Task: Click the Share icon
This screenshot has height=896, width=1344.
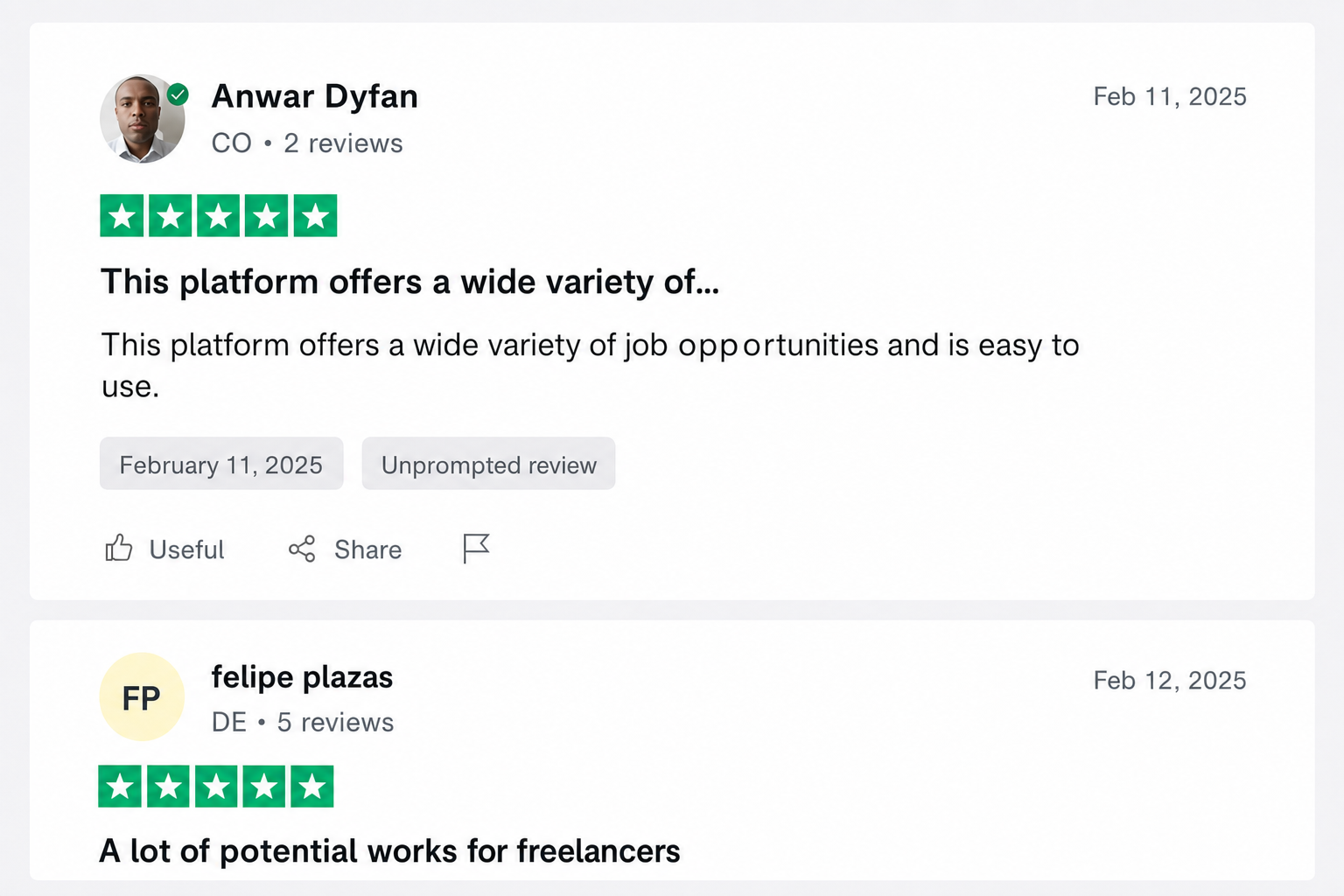Action: (x=302, y=549)
